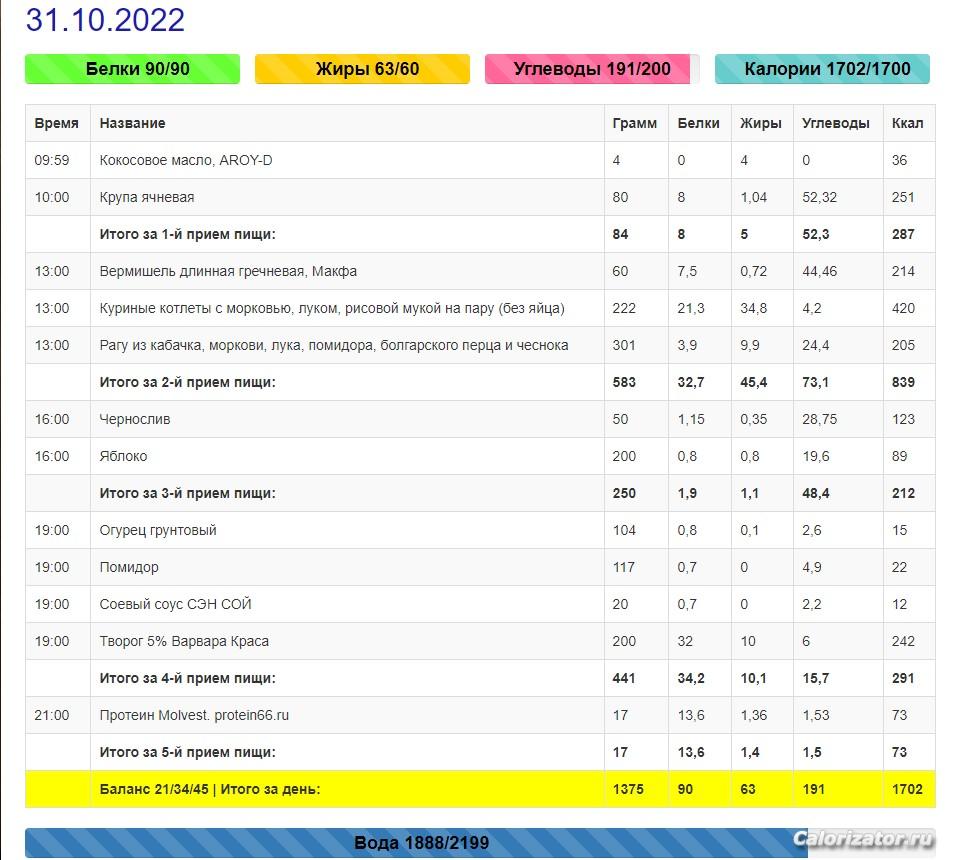The width and height of the screenshot is (956, 860).
Task: Click the Calorizator.ru watermark logo
Action: [x=863, y=839]
